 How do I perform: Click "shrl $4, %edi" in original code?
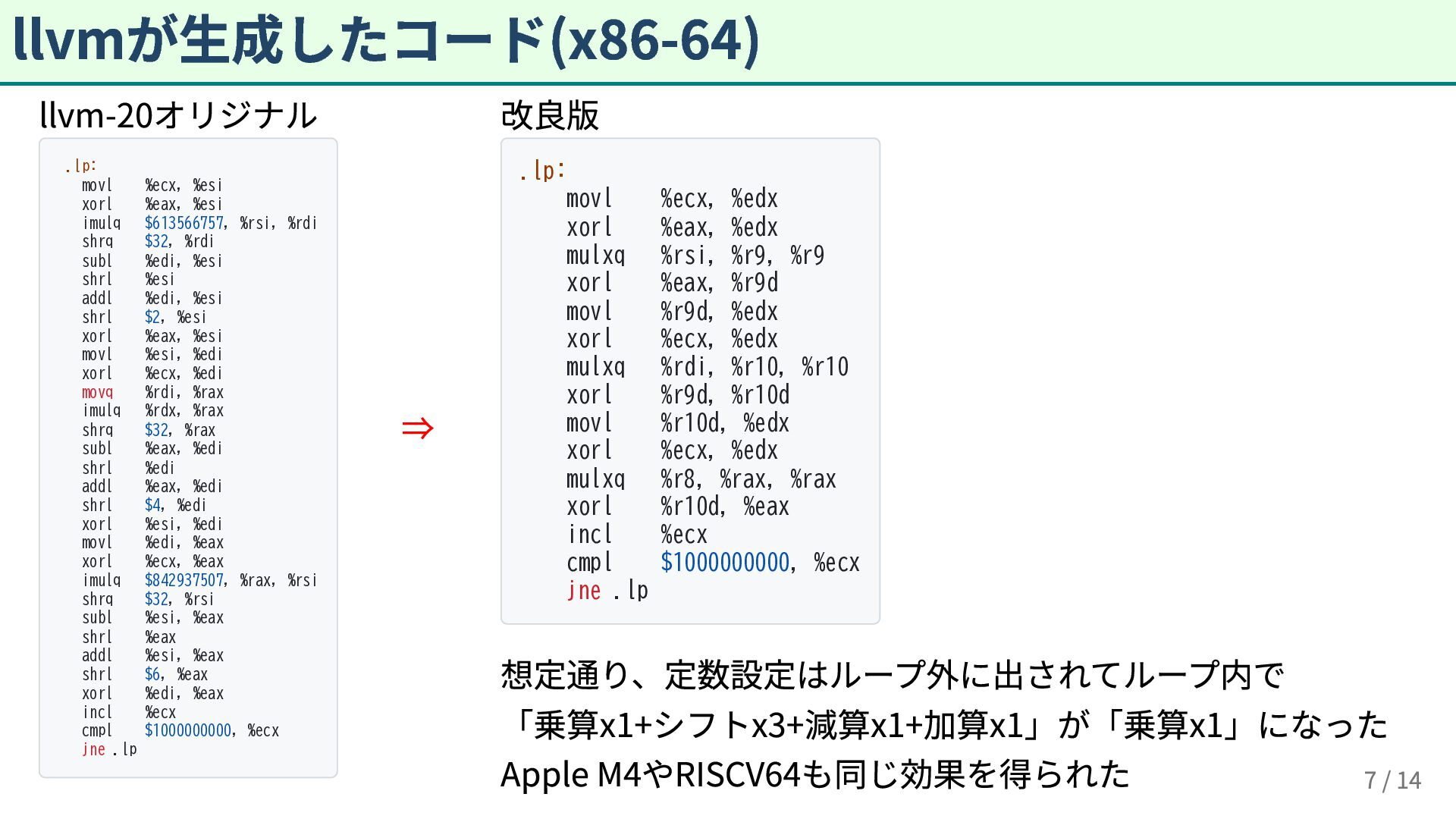tap(144, 505)
